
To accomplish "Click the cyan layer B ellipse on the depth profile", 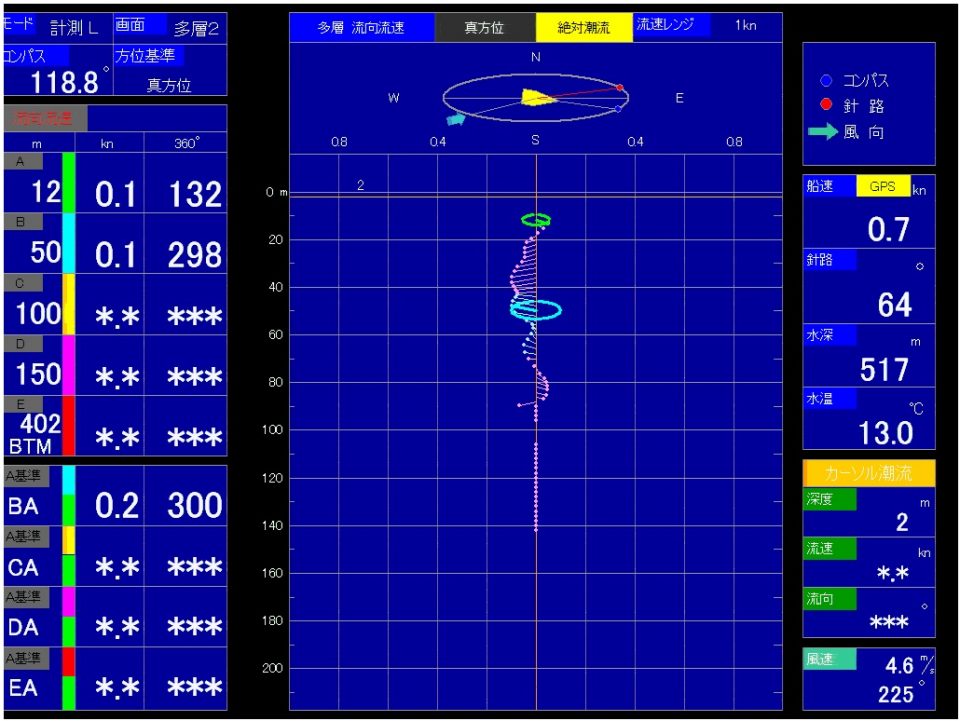I will point(536,310).
